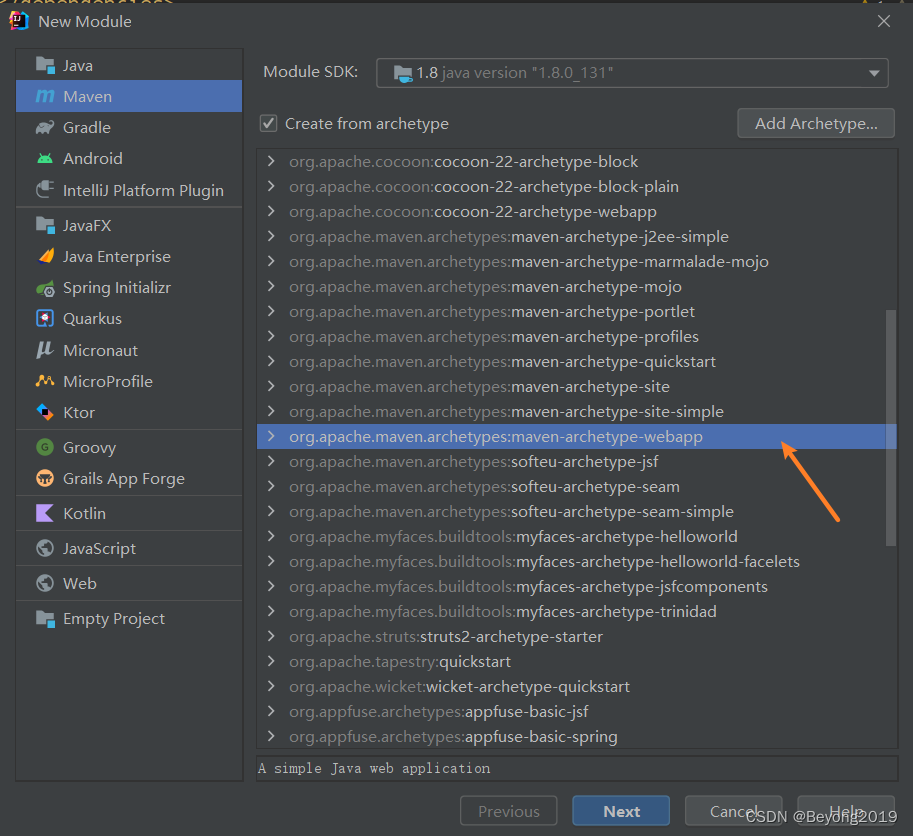
Task: Click the IntelliJ logo in title bar
Action: click(x=19, y=20)
